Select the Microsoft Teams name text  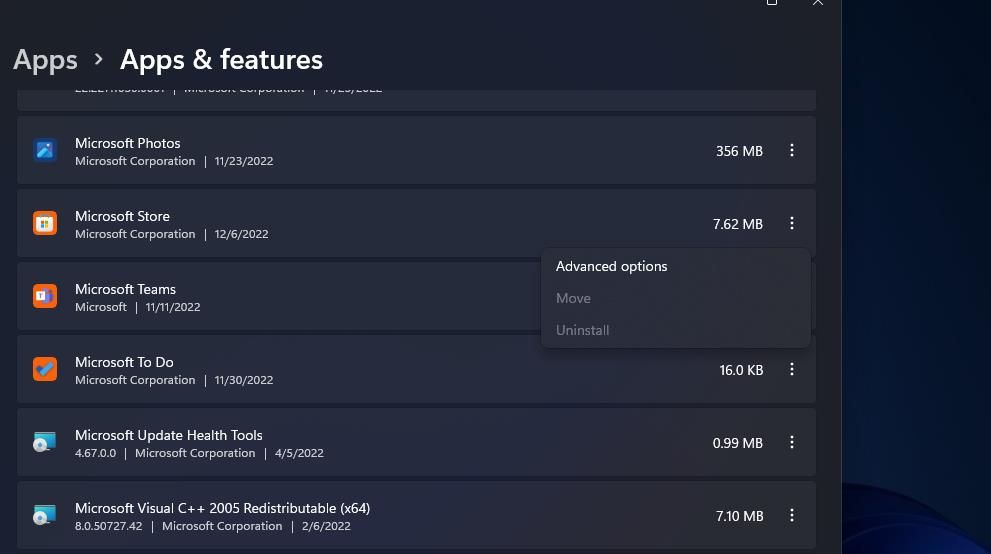[x=125, y=289]
